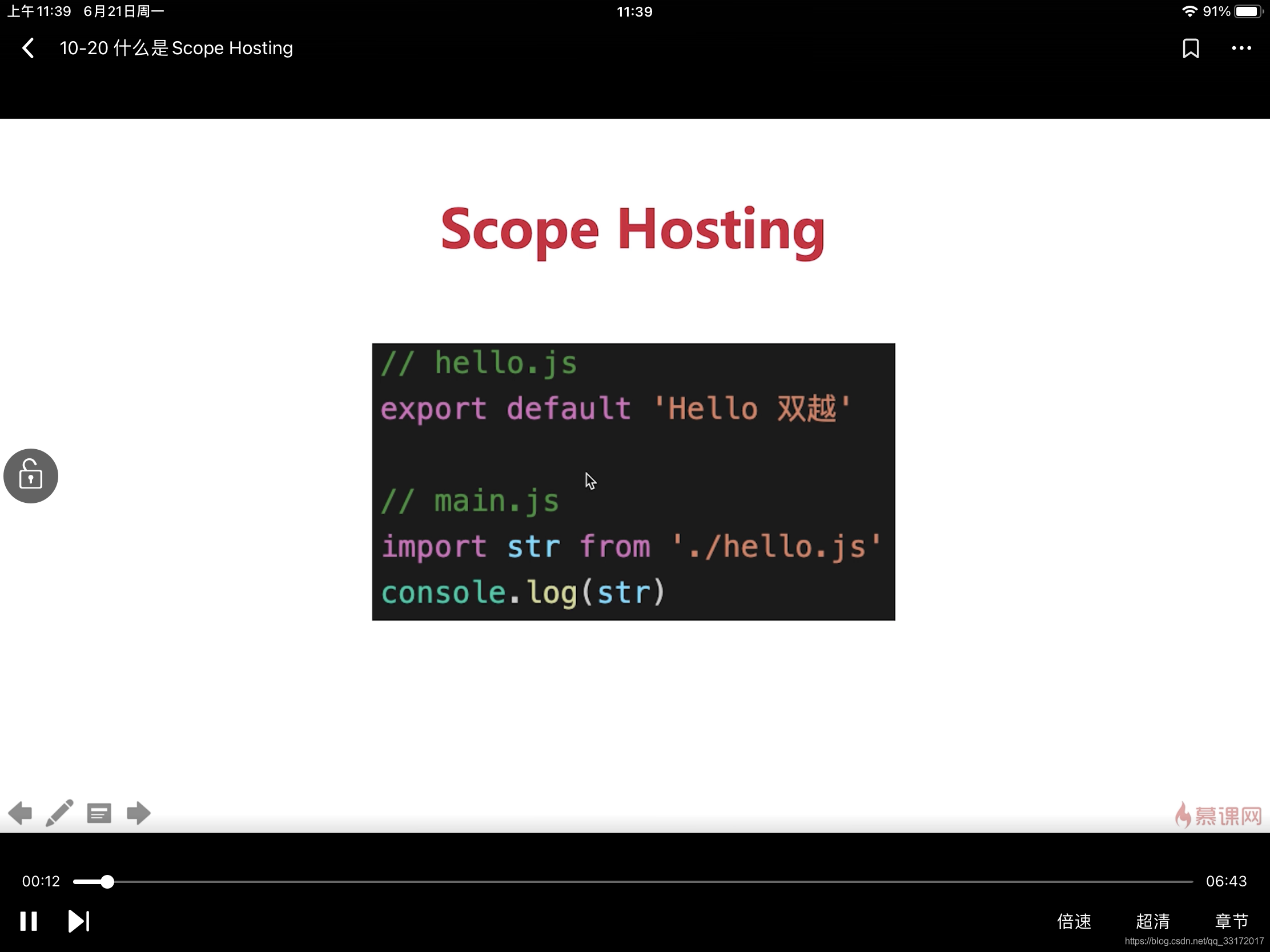Open the blog.csdn.net link at bottom

click(x=1194, y=941)
